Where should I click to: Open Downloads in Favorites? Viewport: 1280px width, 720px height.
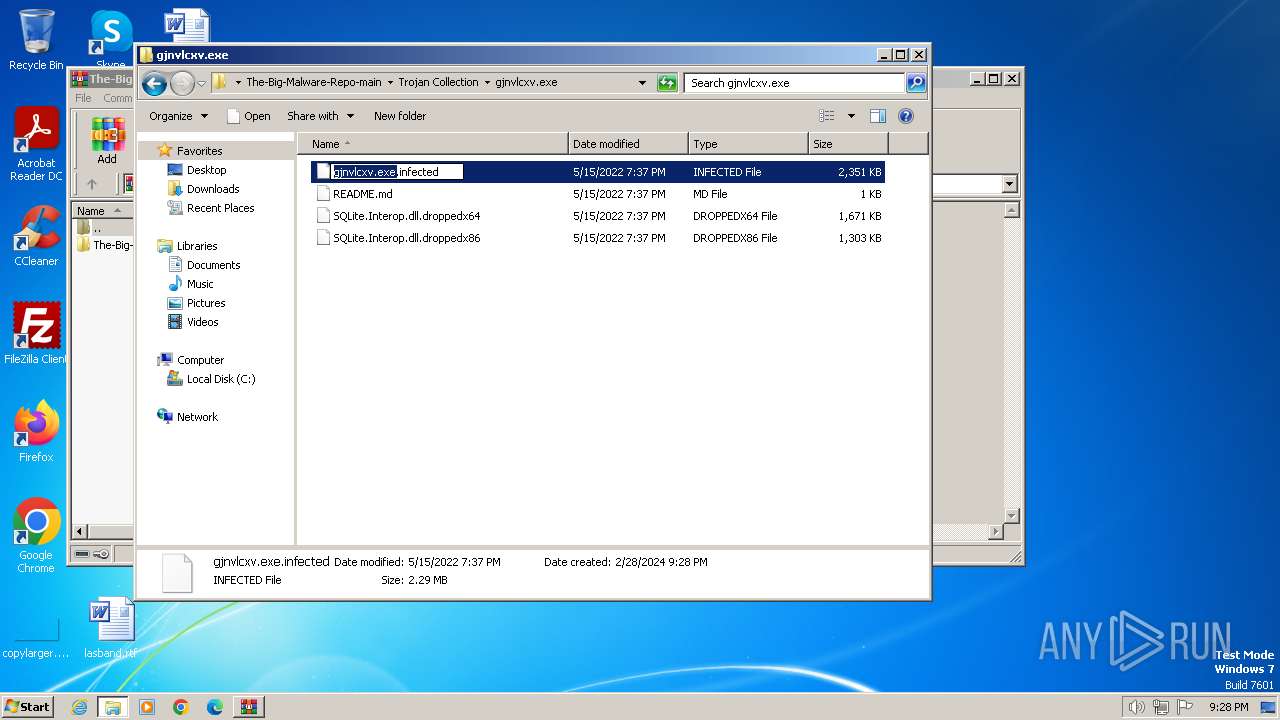(x=212, y=189)
